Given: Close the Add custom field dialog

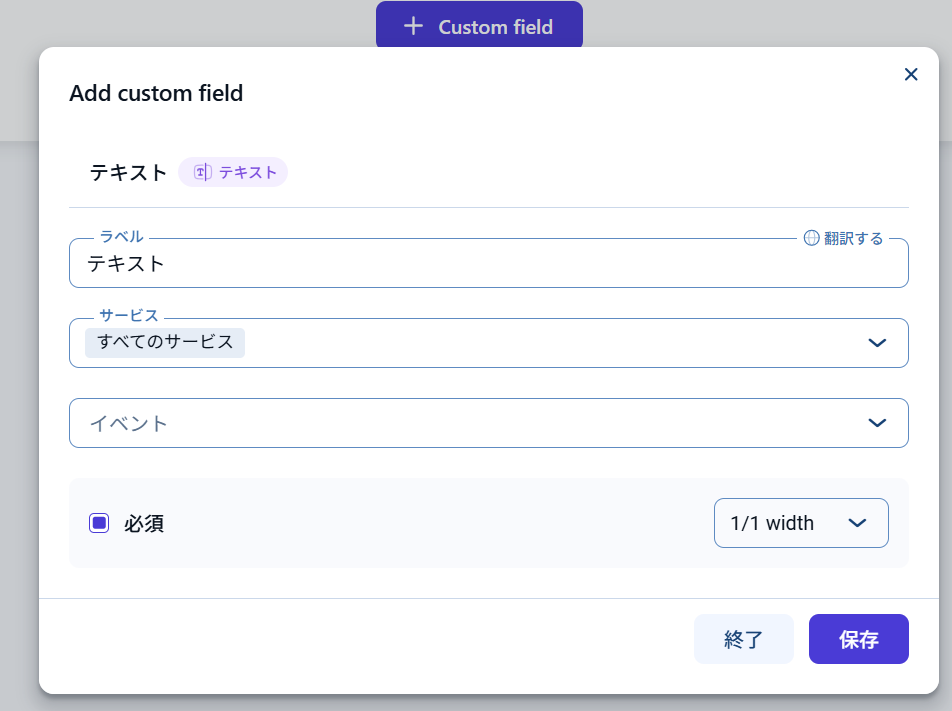Looking at the screenshot, I should [910, 75].
